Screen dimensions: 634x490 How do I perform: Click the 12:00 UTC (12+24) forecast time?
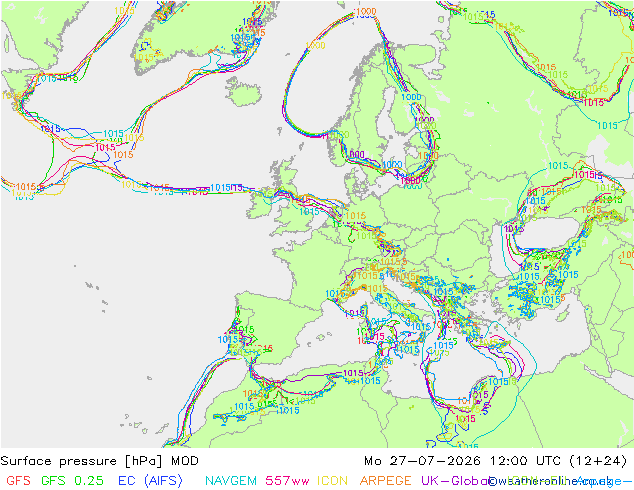[x=558, y=461]
